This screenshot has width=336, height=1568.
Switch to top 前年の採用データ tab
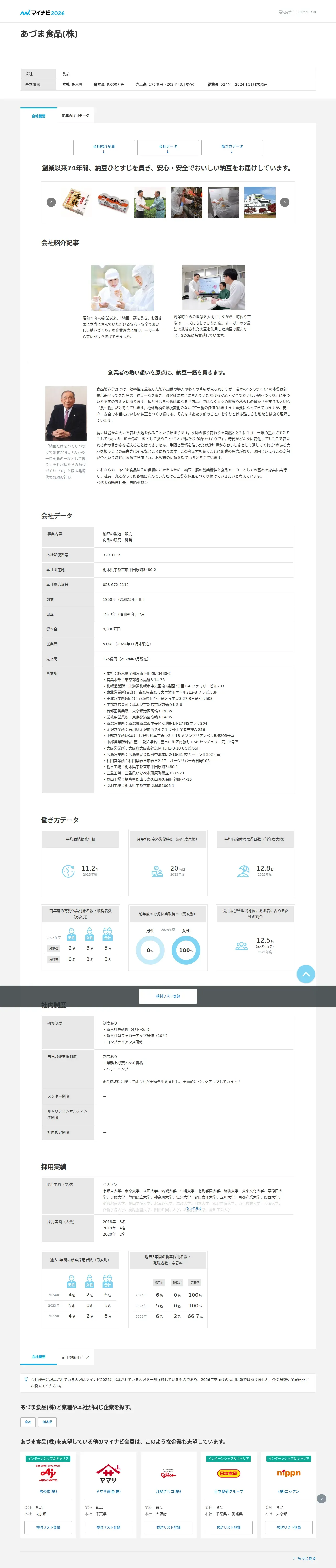[x=76, y=116]
